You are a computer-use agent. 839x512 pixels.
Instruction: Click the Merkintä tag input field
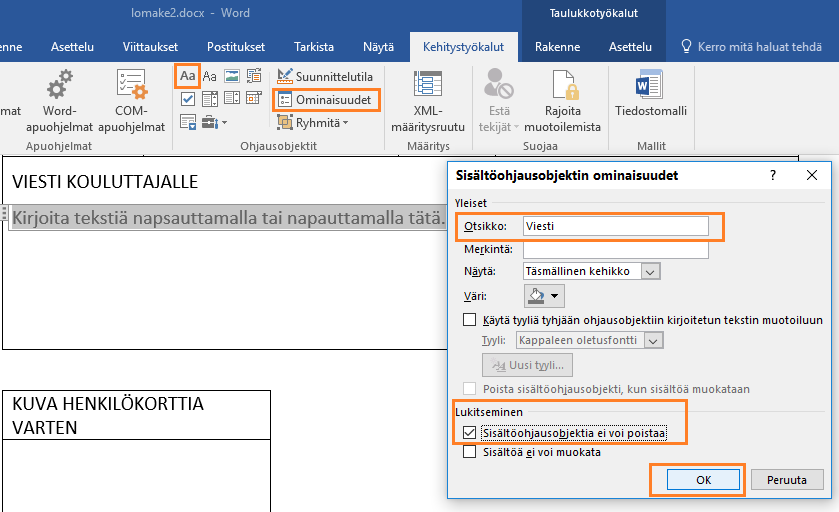tap(615, 249)
